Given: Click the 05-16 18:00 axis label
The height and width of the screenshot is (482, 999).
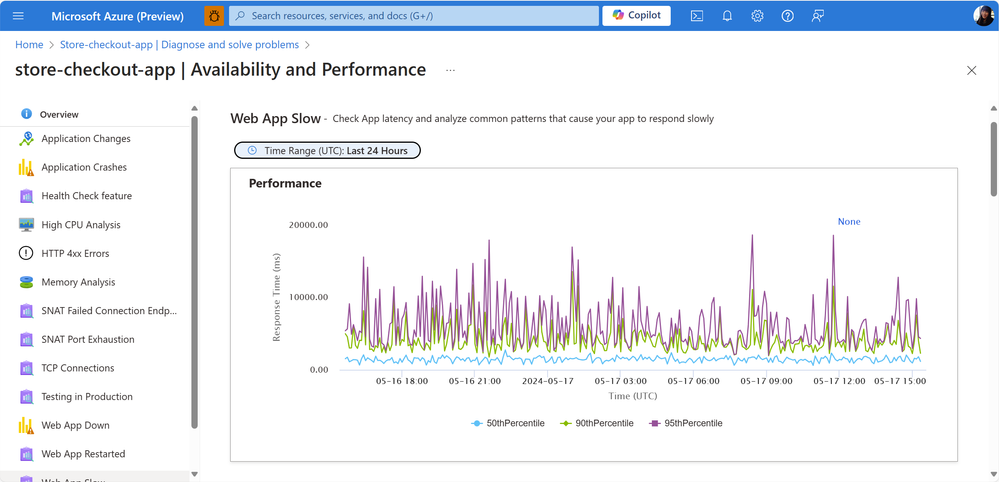Looking at the screenshot, I should pos(401,381).
